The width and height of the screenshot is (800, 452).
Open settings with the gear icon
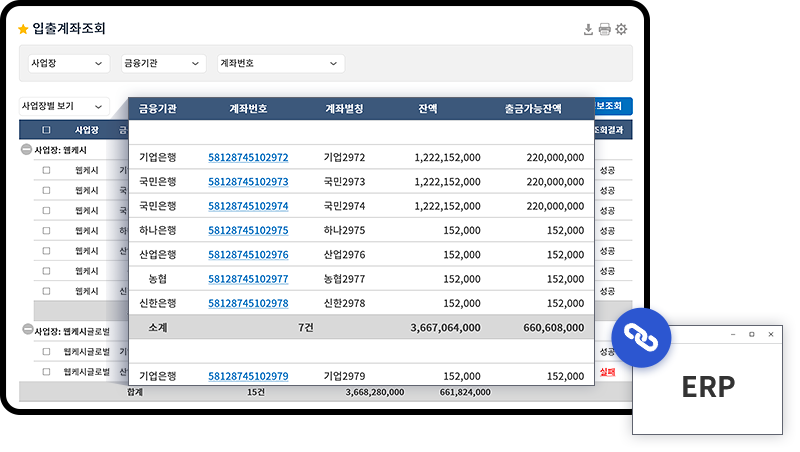[x=621, y=30]
